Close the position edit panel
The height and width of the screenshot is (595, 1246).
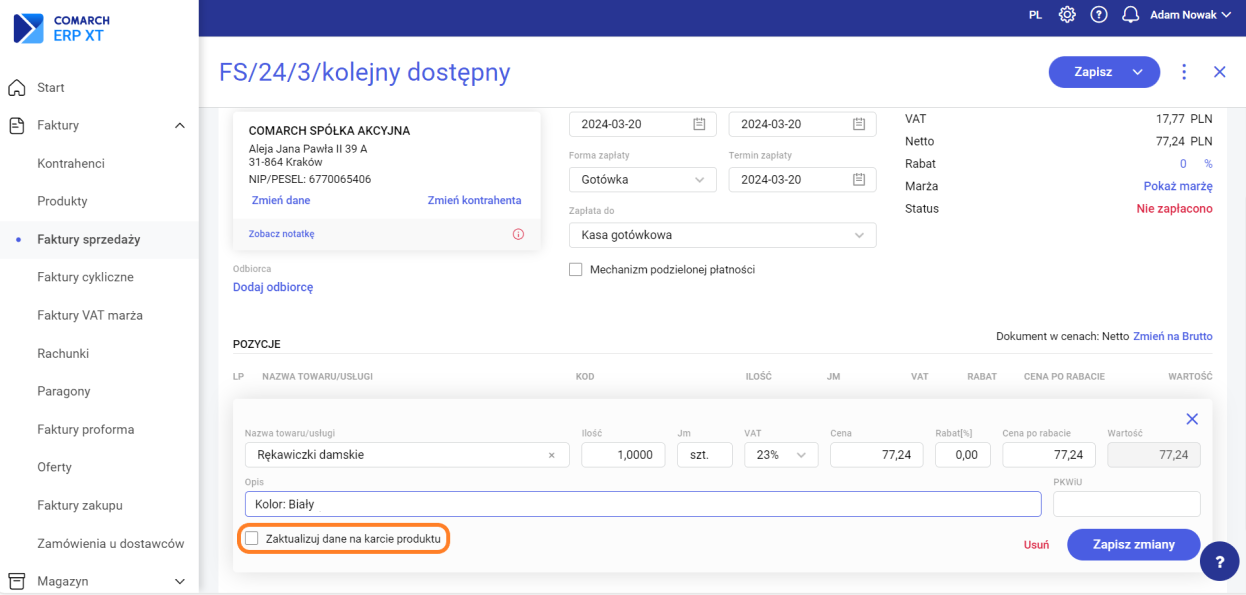1192,419
